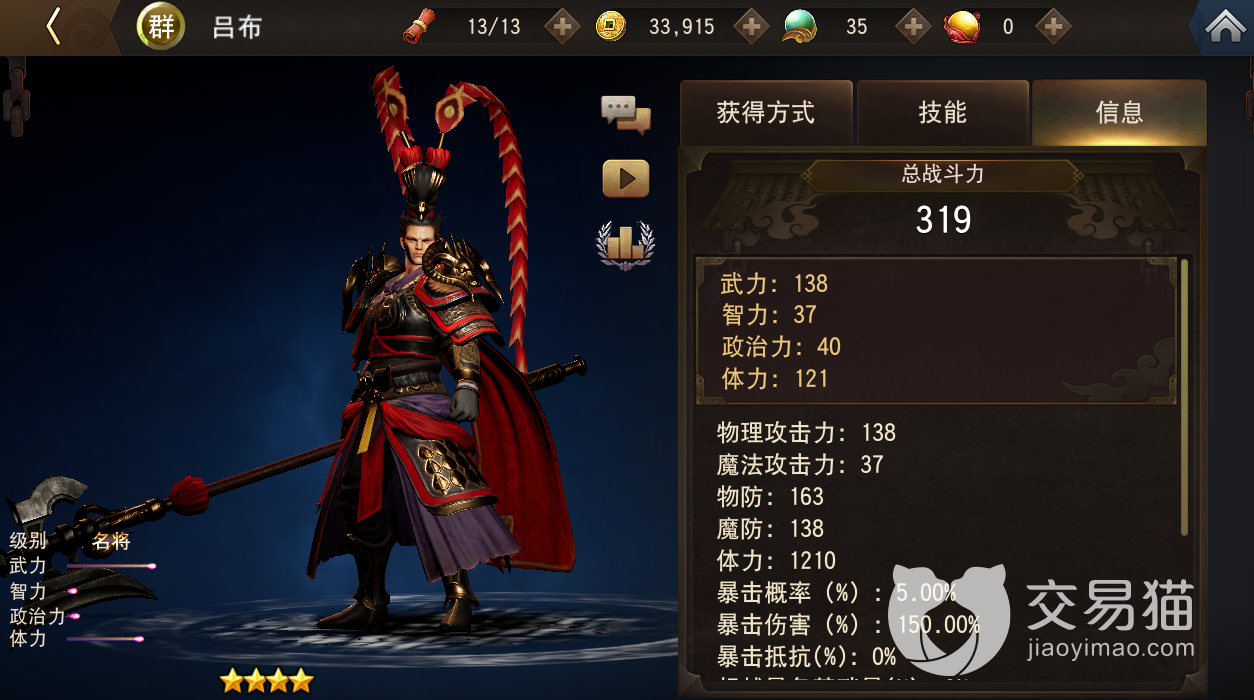Tap the 群 faction badge

pos(160,27)
